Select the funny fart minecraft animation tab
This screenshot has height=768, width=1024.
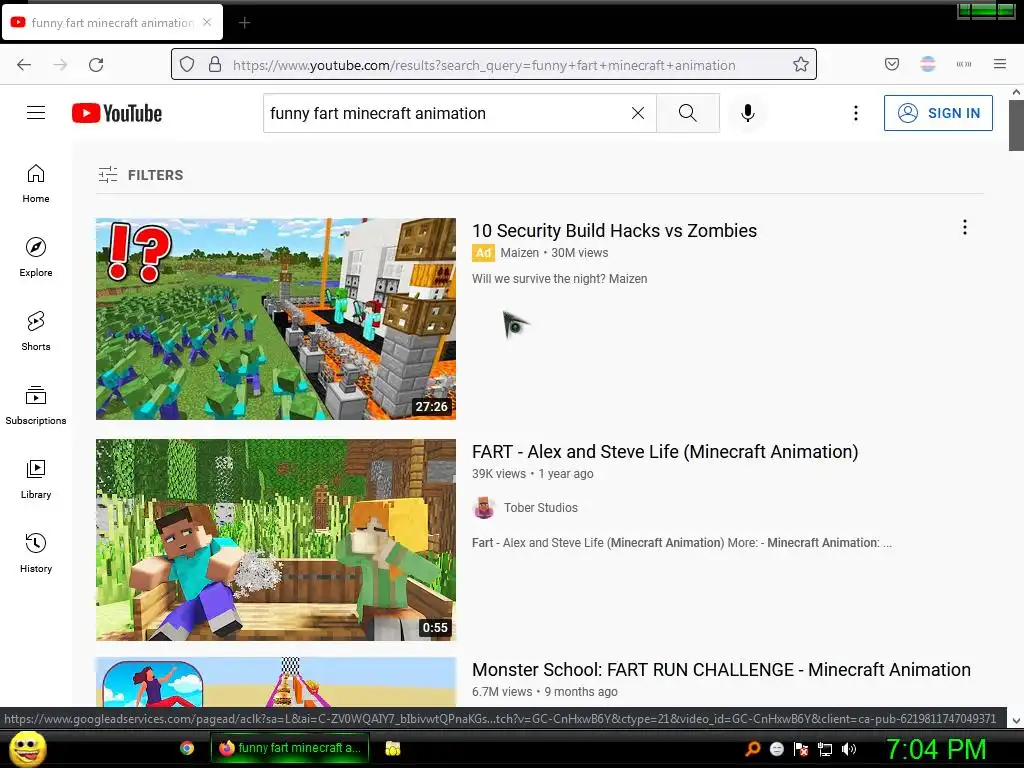[112, 22]
